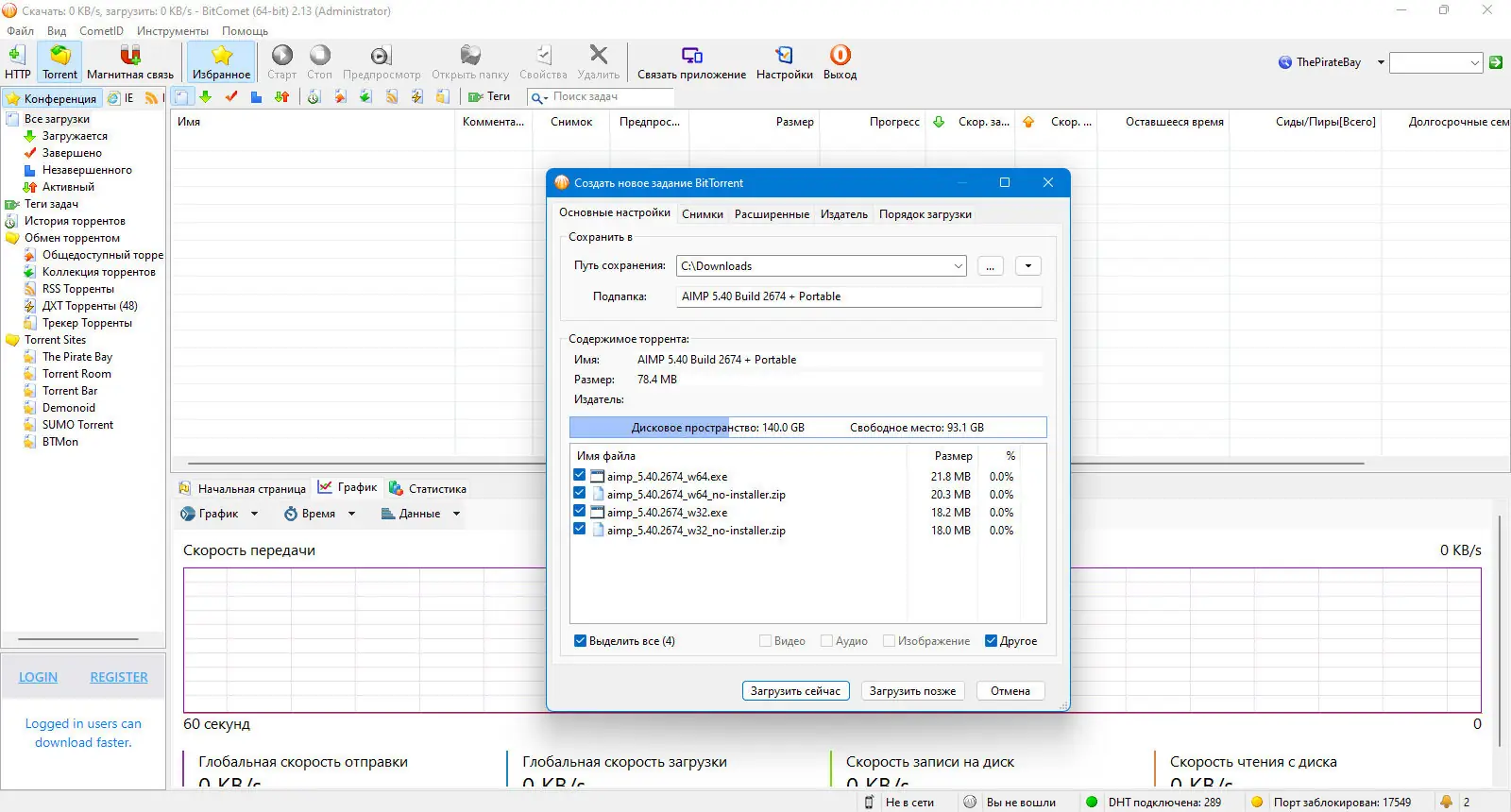Expand the search text combo box at top right
This screenshot has height=812, width=1511.
(1474, 62)
